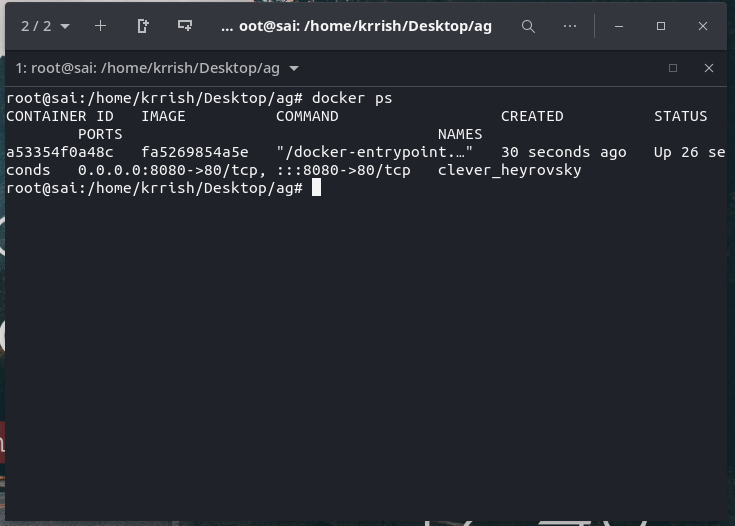
Task: Click the "/docker-entrypoint.…" command value
Action: coord(375,152)
